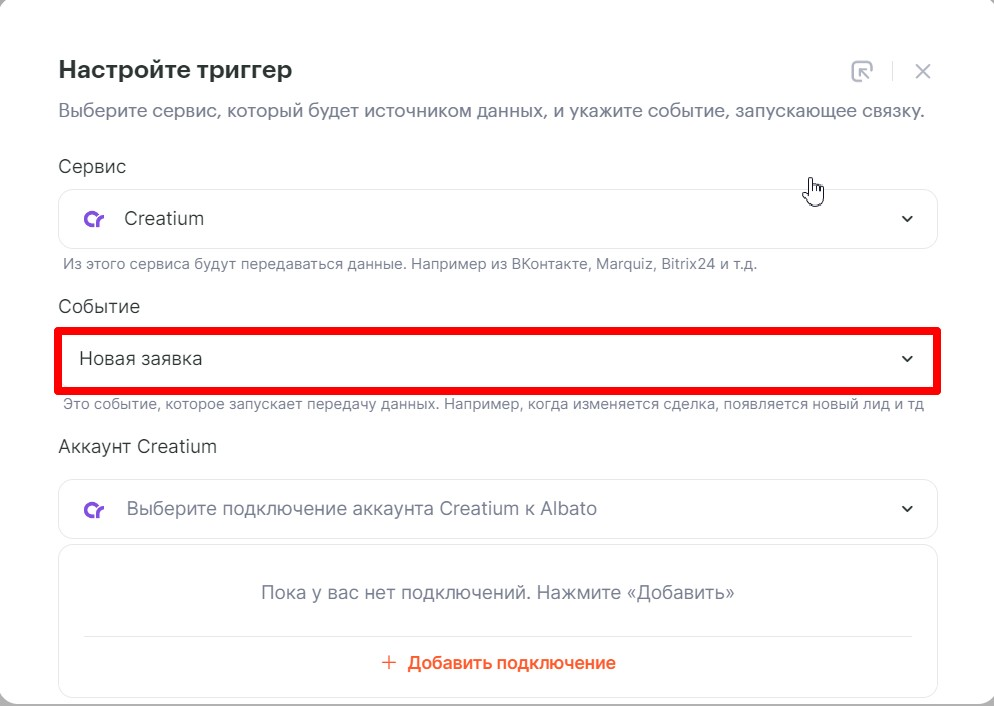Viewport: 994px width, 706px height.
Task: Click the Creatium logo in the account field
Action: (x=94, y=510)
